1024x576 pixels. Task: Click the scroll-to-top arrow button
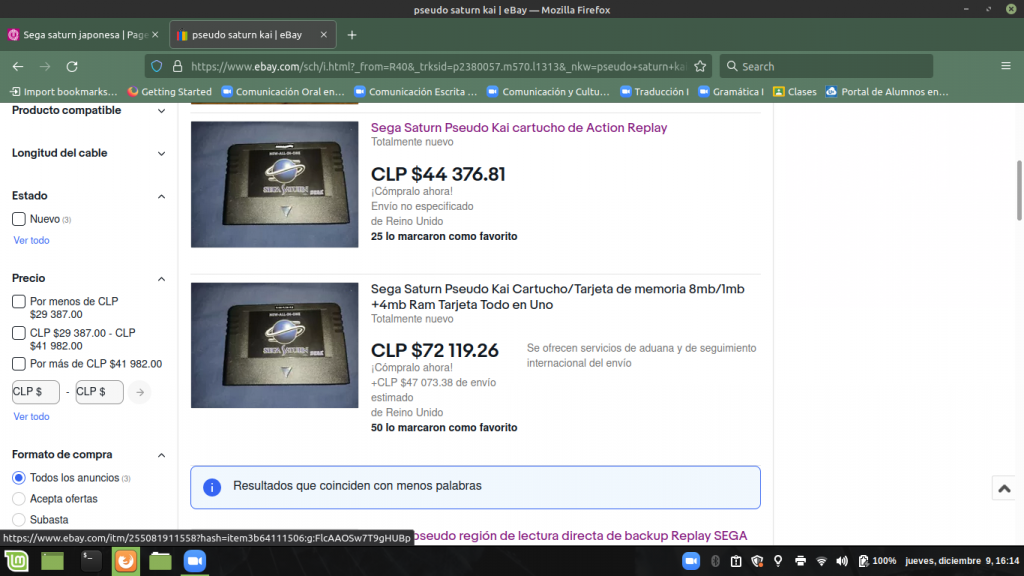pyautogui.click(x=1004, y=488)
